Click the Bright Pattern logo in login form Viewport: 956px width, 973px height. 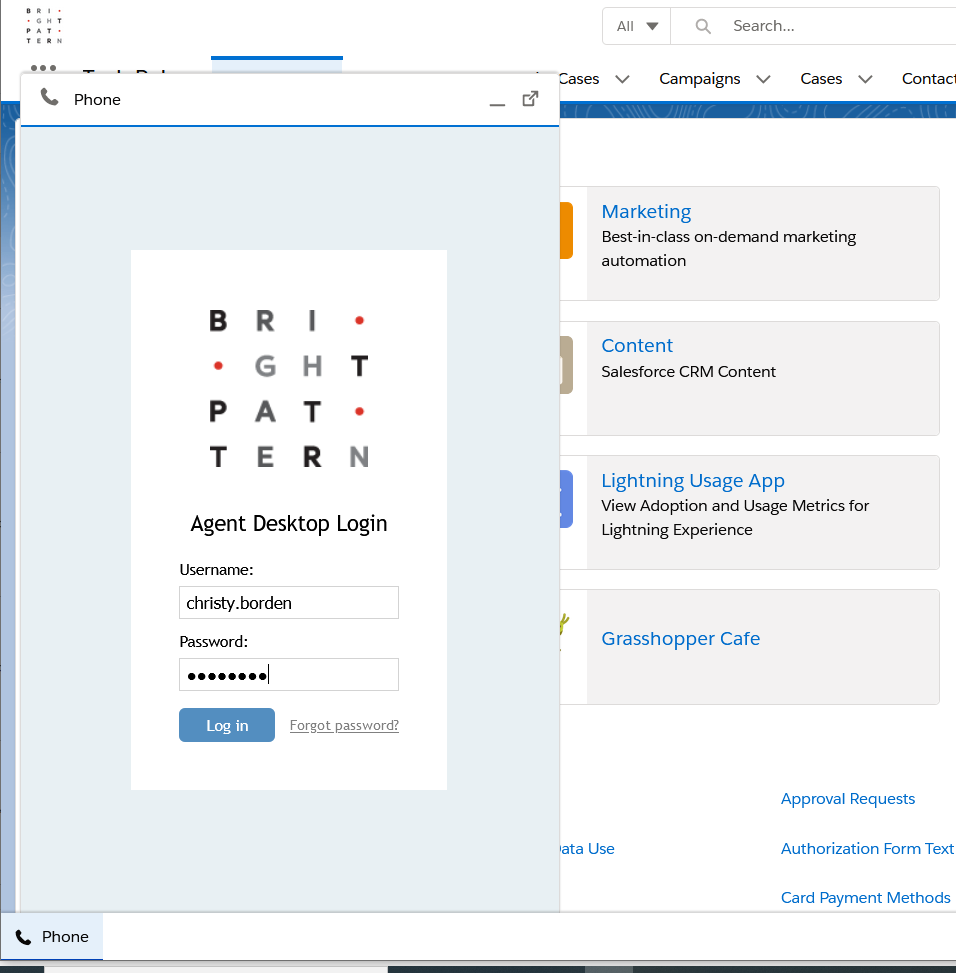click(289, 389)
